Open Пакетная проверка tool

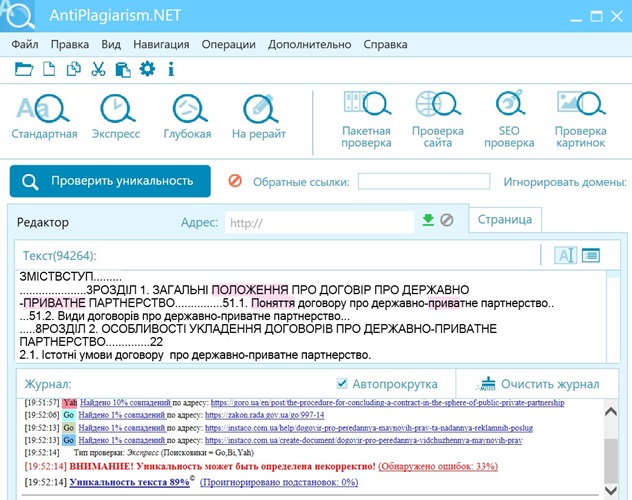pos(366,120)
